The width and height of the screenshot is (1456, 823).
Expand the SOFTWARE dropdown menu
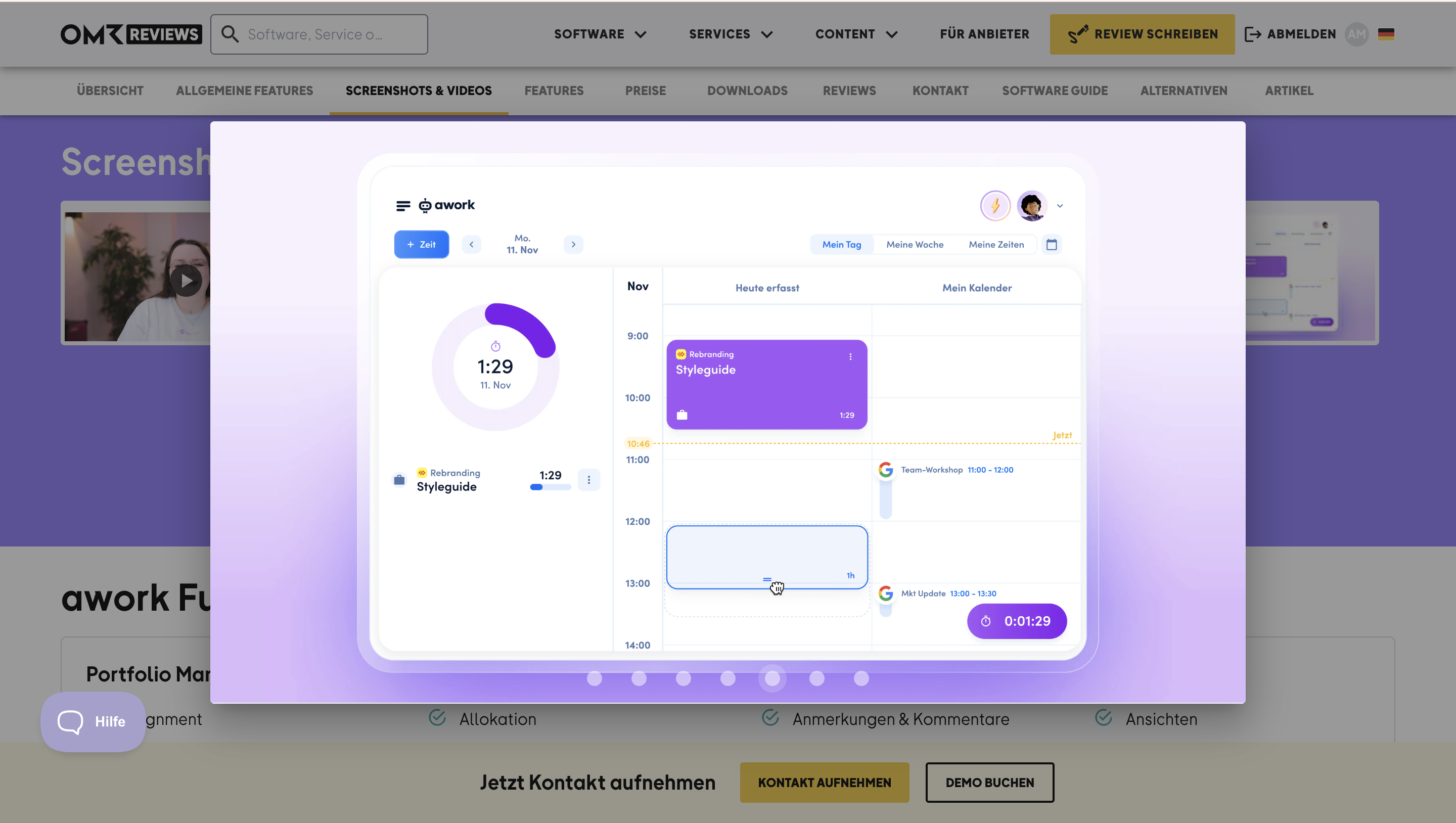(x=600, y=34)
